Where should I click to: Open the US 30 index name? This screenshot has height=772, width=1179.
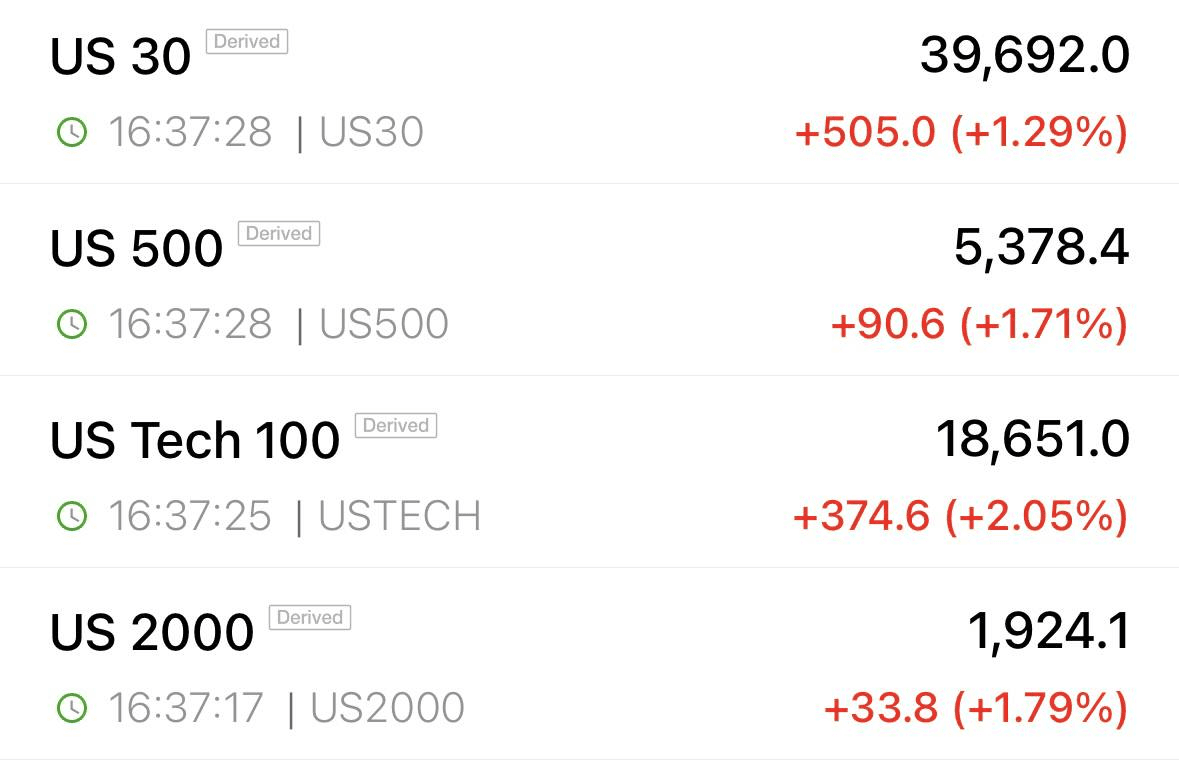tap(120, 56)
